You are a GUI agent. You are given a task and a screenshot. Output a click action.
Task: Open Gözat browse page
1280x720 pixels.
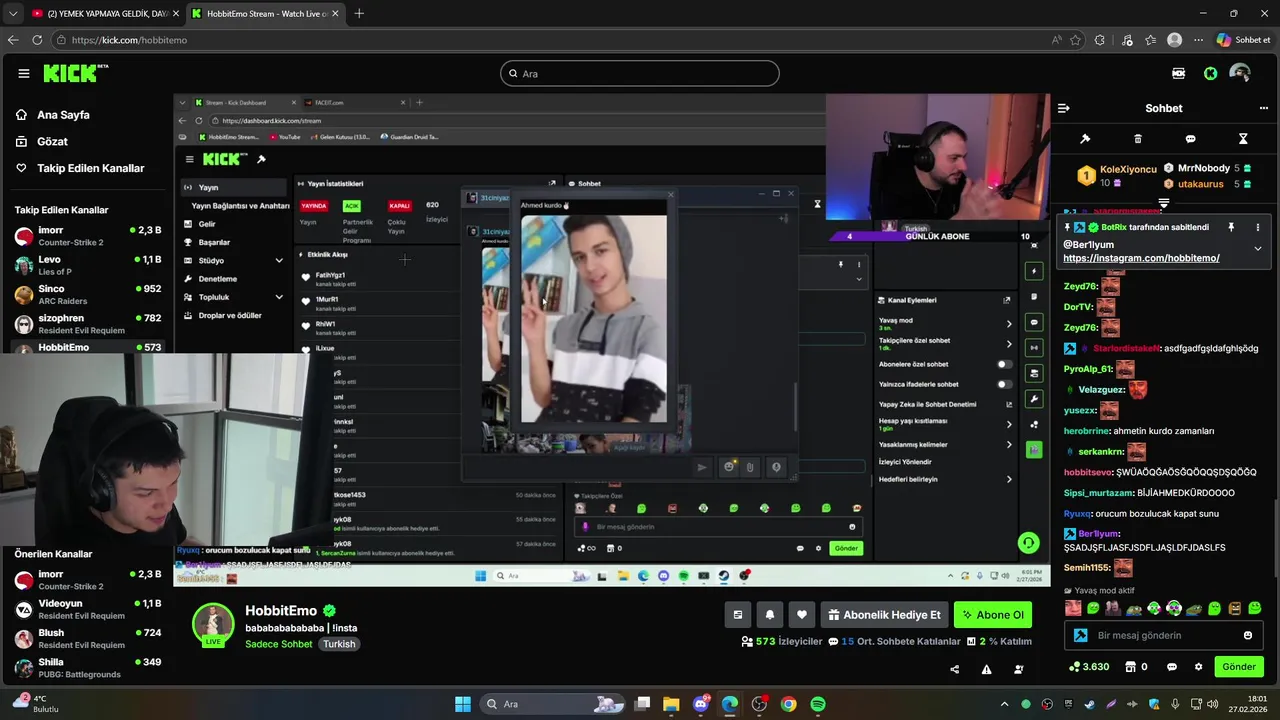52,142
